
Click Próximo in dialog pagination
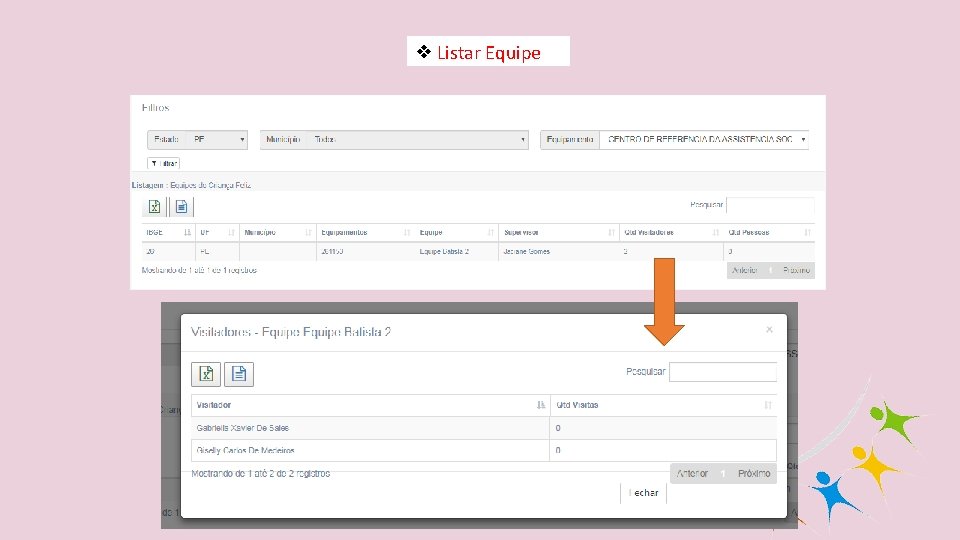click(x=754, y=473)
